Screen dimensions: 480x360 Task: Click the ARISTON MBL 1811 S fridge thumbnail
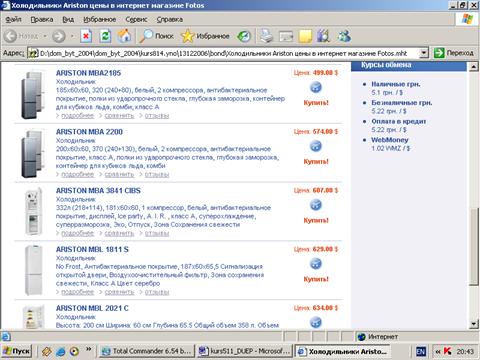[x=34, y=270]
